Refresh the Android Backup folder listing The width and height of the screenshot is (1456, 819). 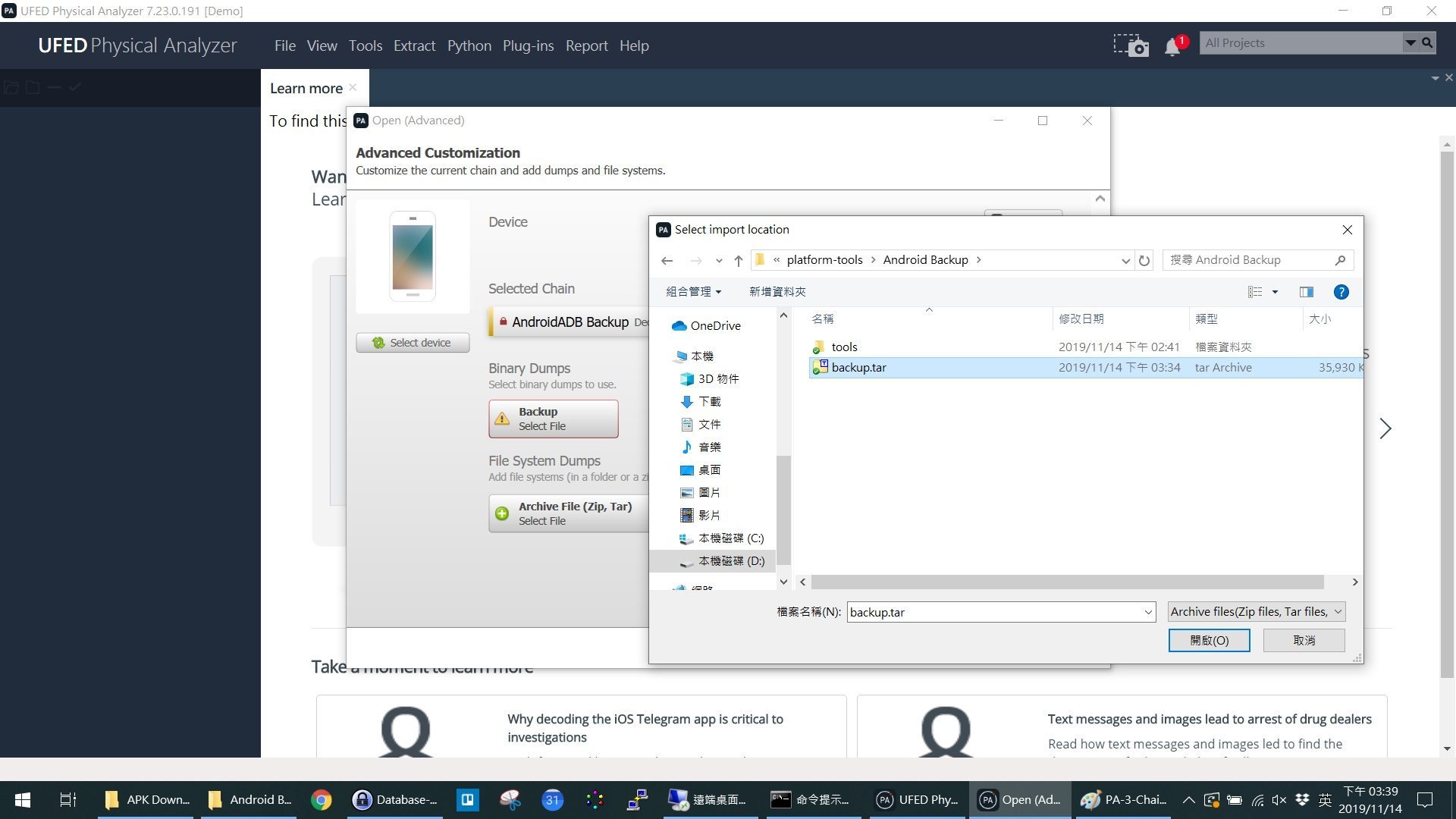click(x=1144, y=260)
